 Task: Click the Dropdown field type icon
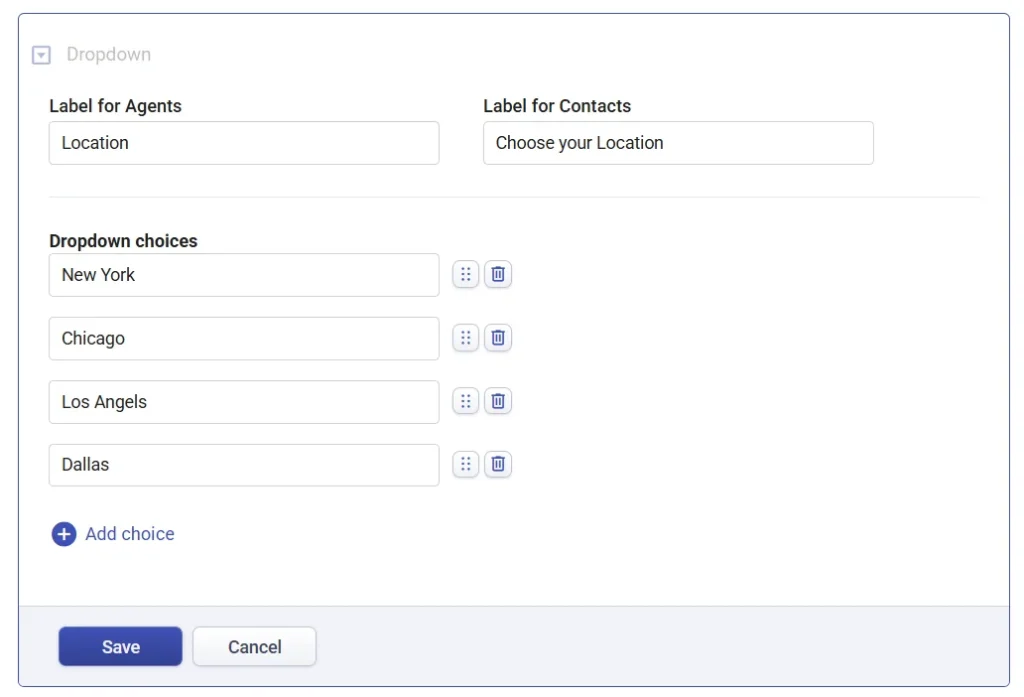click(41, 55)
